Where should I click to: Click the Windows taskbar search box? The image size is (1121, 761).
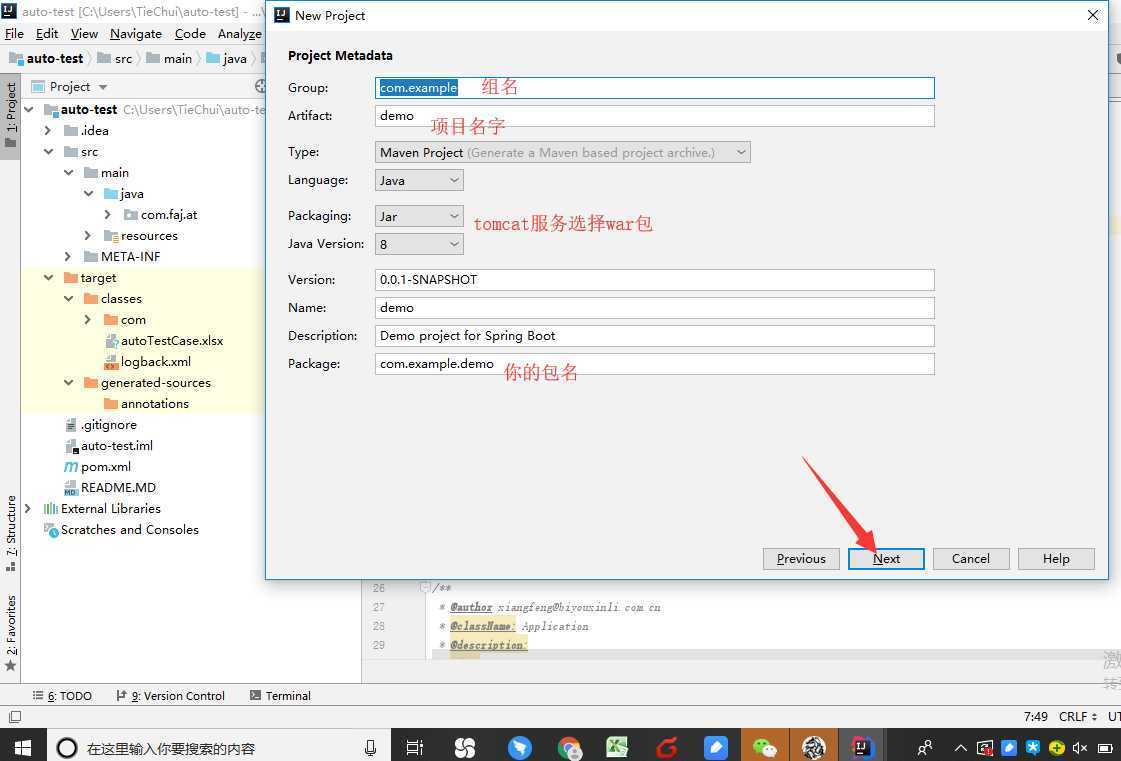[x=219, y=748]
